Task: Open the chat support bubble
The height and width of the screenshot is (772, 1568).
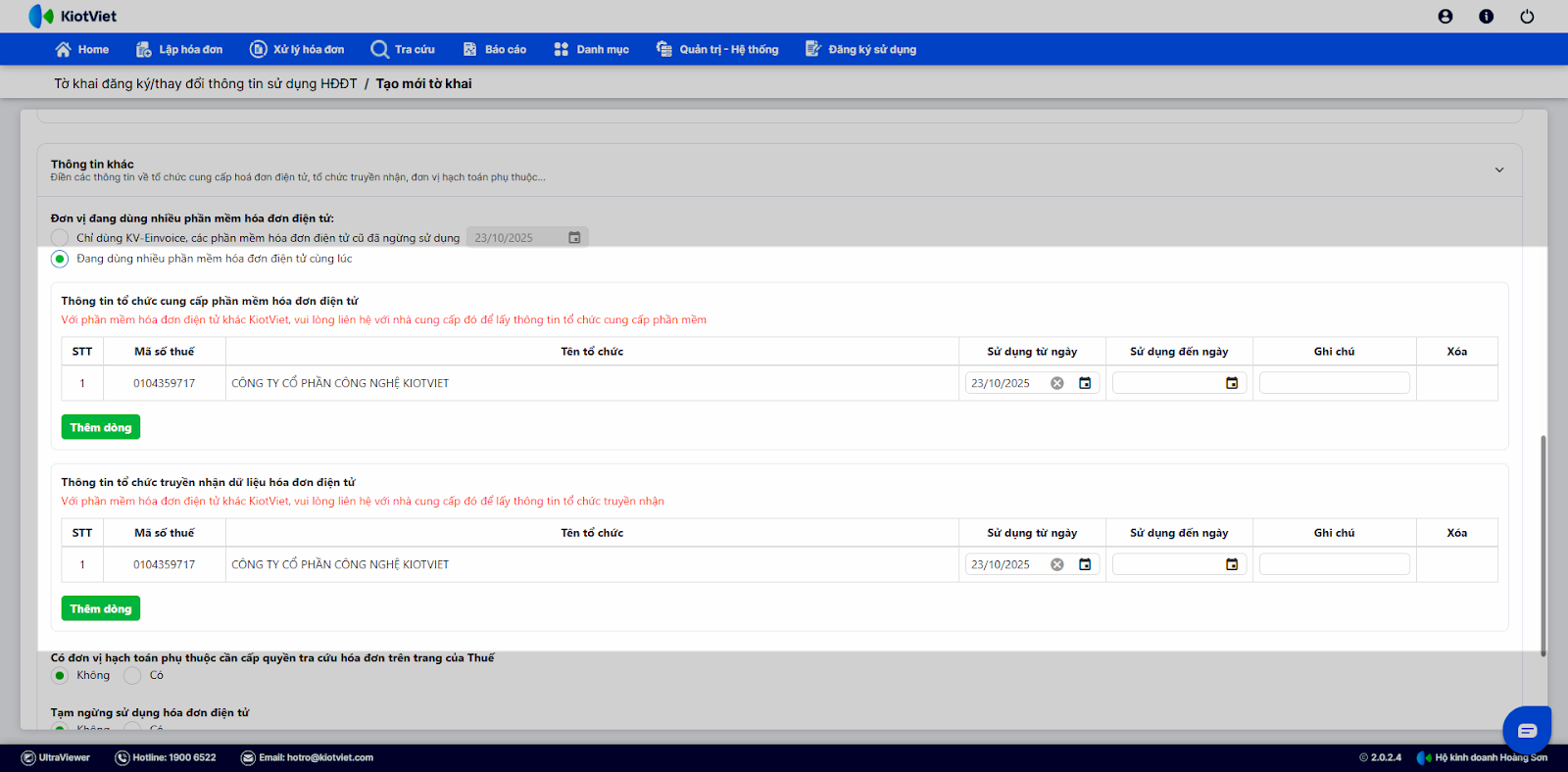Action: [x=1527, y=731]
